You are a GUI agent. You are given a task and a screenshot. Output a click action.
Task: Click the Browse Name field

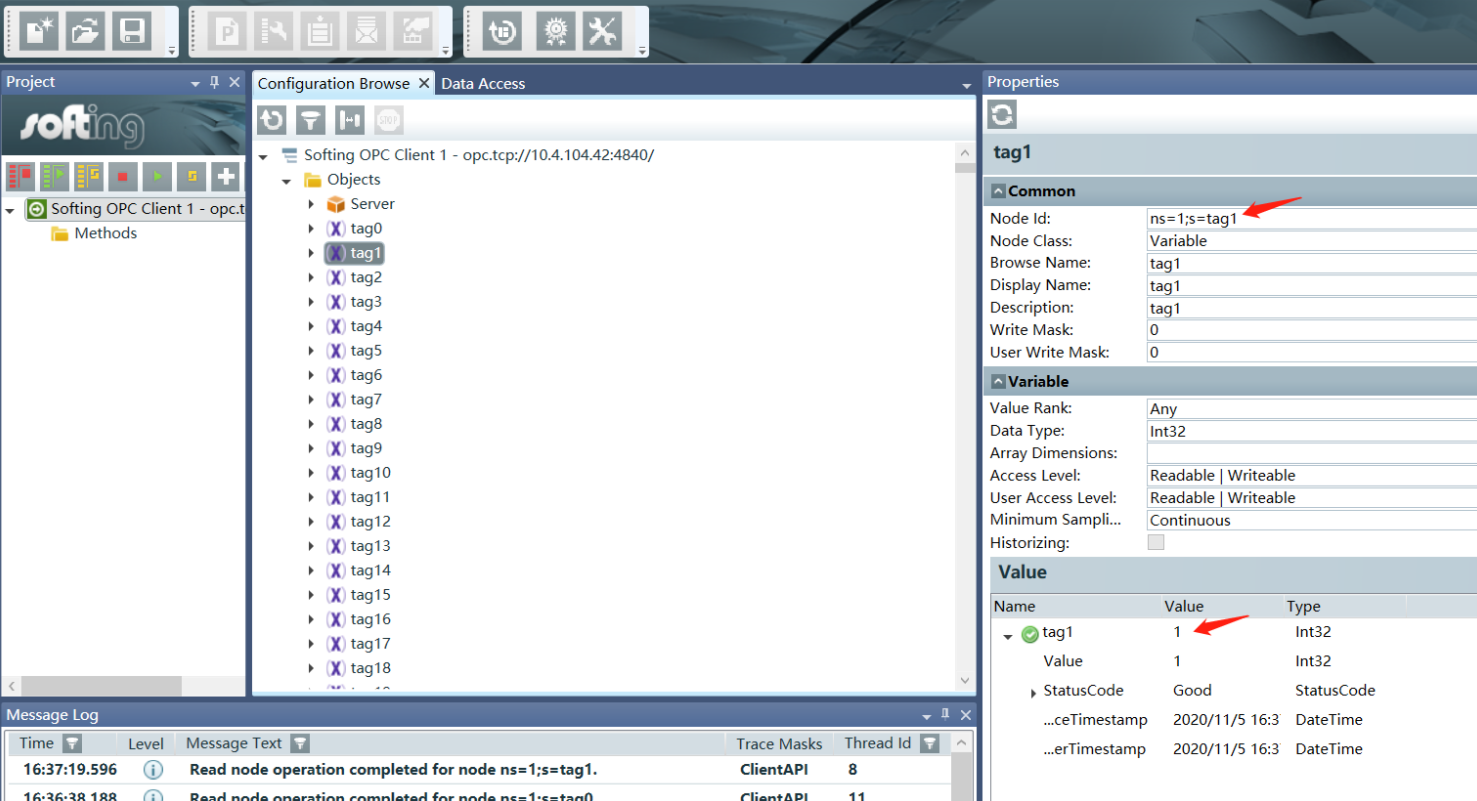coord(1312,264)
